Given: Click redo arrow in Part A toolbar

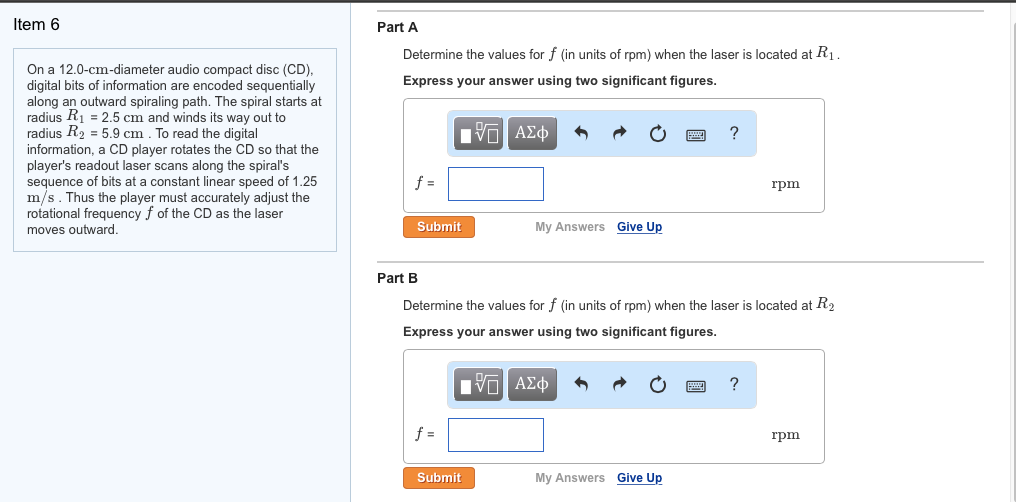Looking at the screenshot, I should click(618, 133).
